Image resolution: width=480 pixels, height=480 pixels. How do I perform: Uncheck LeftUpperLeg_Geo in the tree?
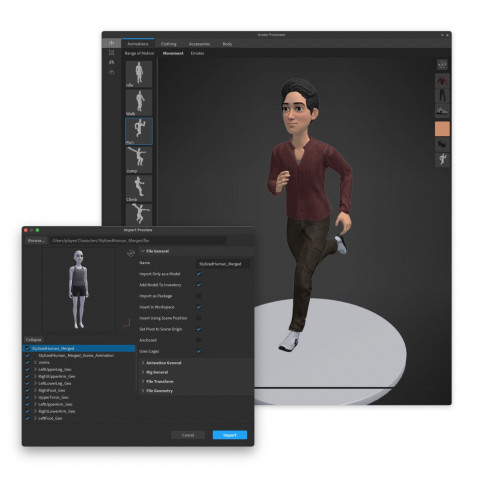[27, 369]
